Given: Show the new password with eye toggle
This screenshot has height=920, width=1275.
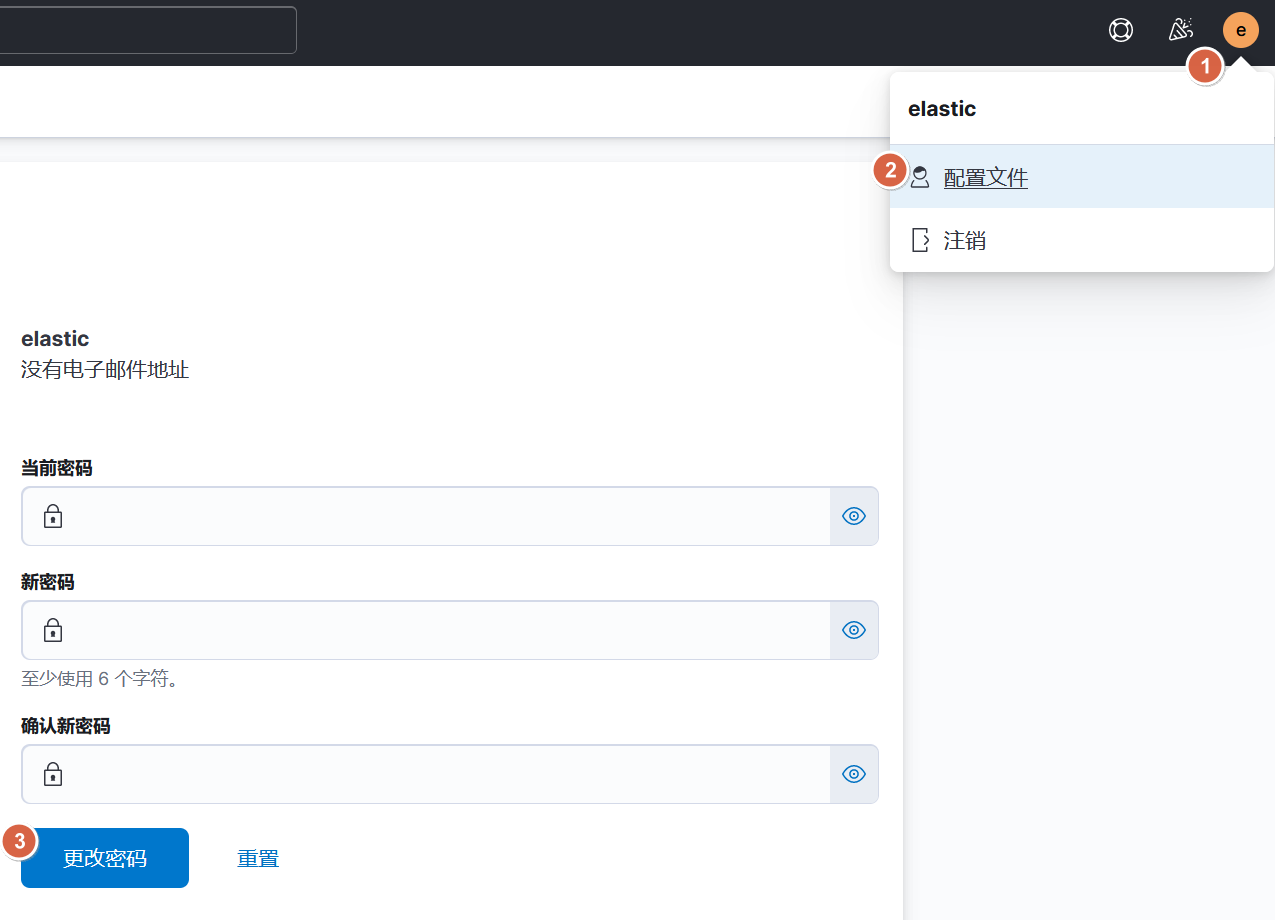Looking at the screenshot, I should point(854,630).
